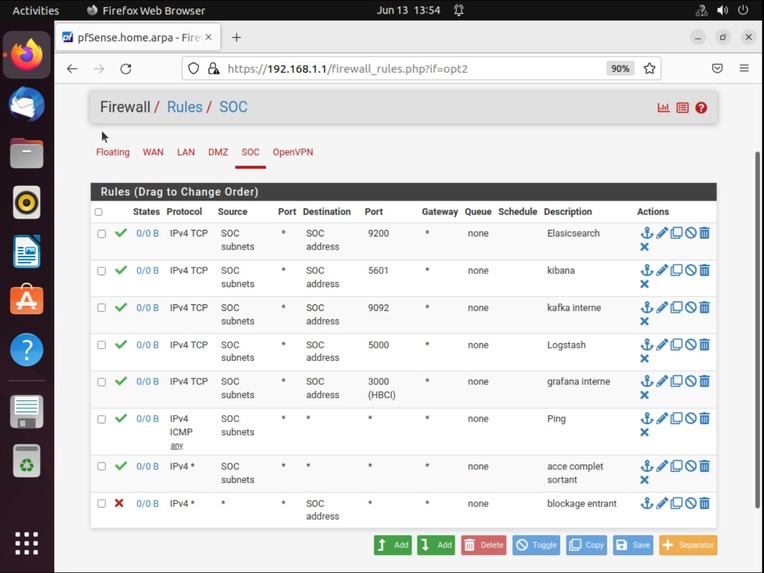Check the kibana rule checkbox

pos(101,271)
